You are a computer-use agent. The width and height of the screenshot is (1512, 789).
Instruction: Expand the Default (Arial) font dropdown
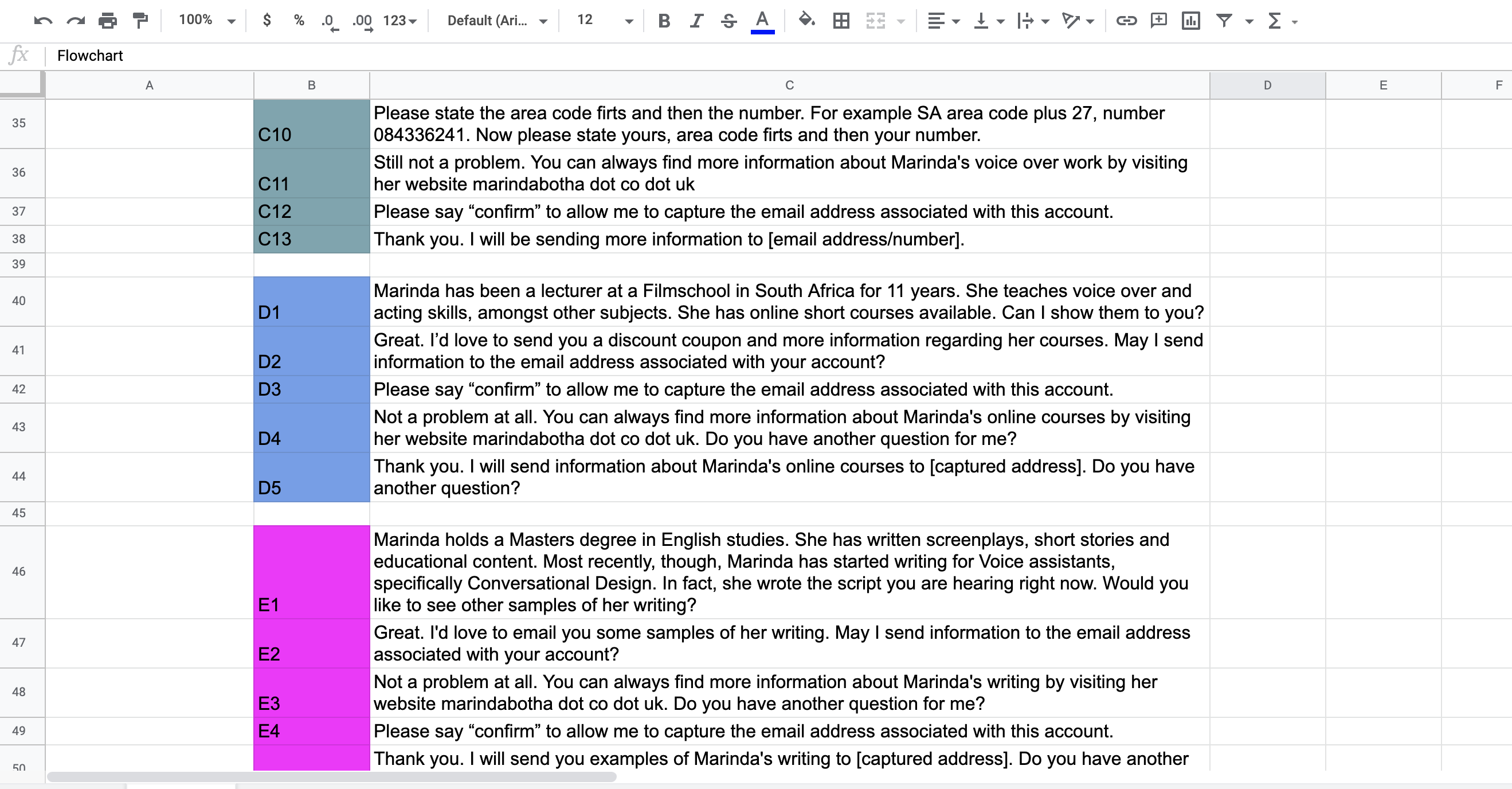point(497,21)
